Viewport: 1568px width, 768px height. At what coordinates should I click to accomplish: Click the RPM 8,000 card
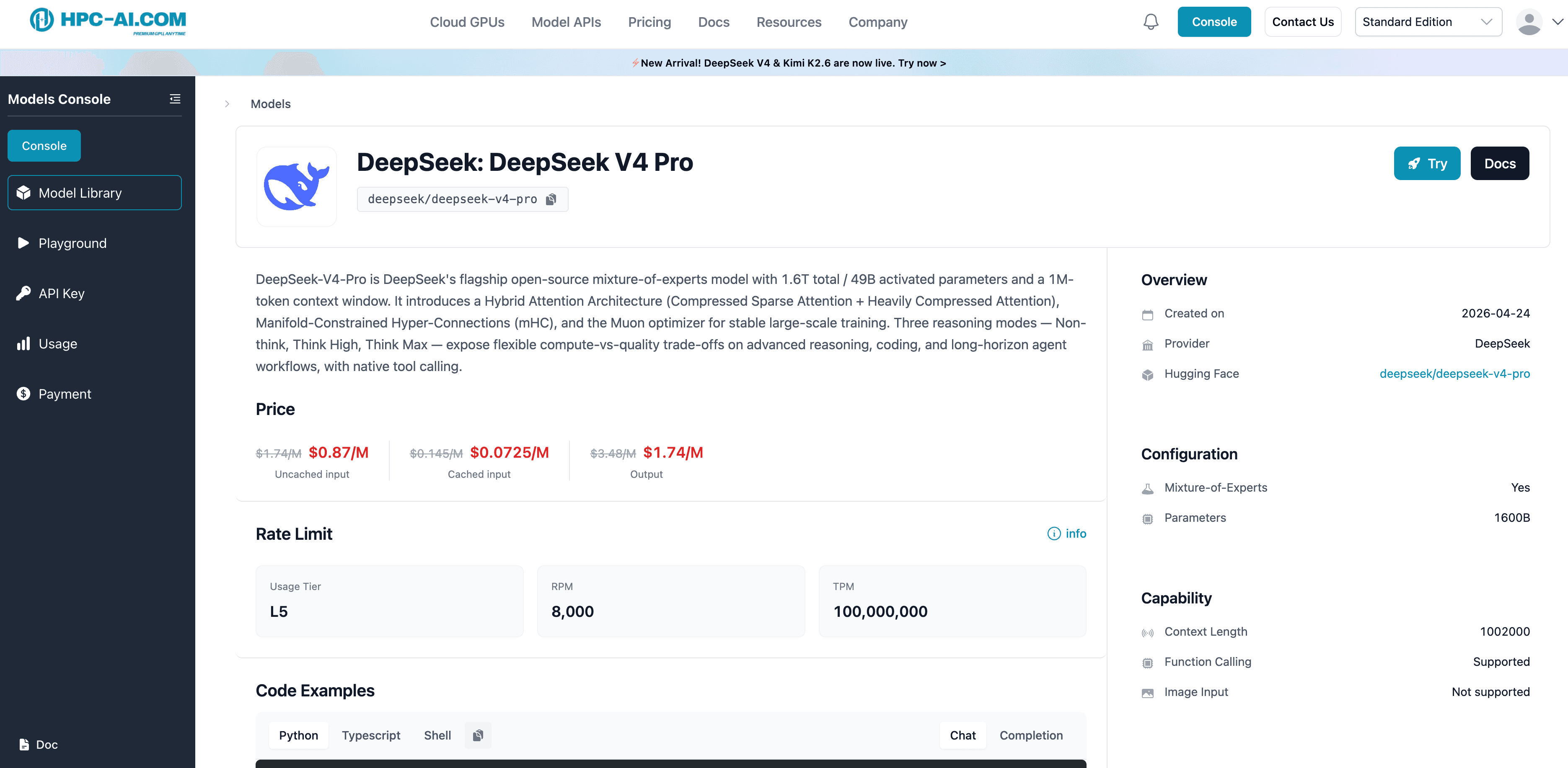(671, 601)
